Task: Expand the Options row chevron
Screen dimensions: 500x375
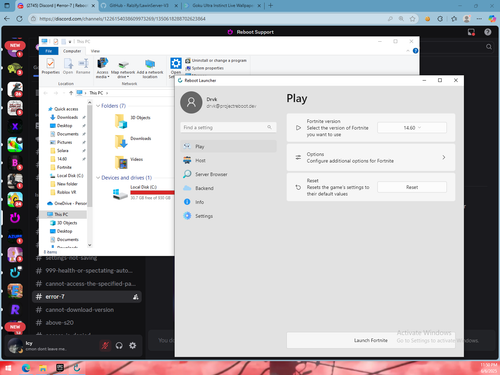Action: 444,157
